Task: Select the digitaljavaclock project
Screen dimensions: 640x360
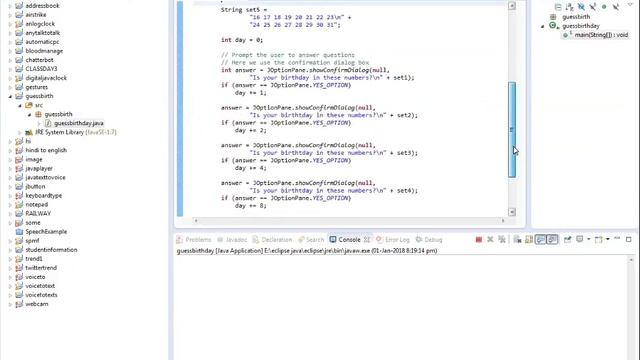Action: 46,78
